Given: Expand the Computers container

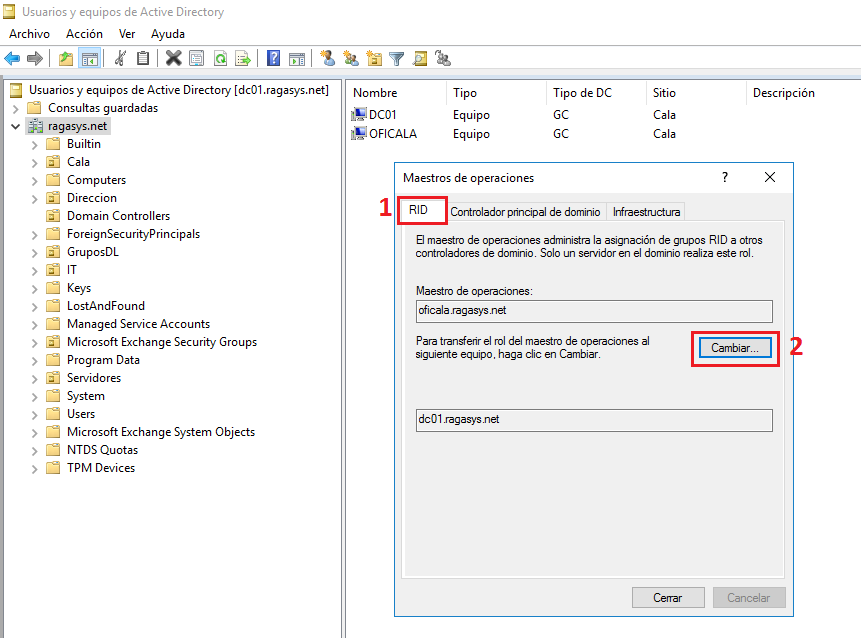Looking at the screenshot, I should pyautogui.click(x=34, y=181).
